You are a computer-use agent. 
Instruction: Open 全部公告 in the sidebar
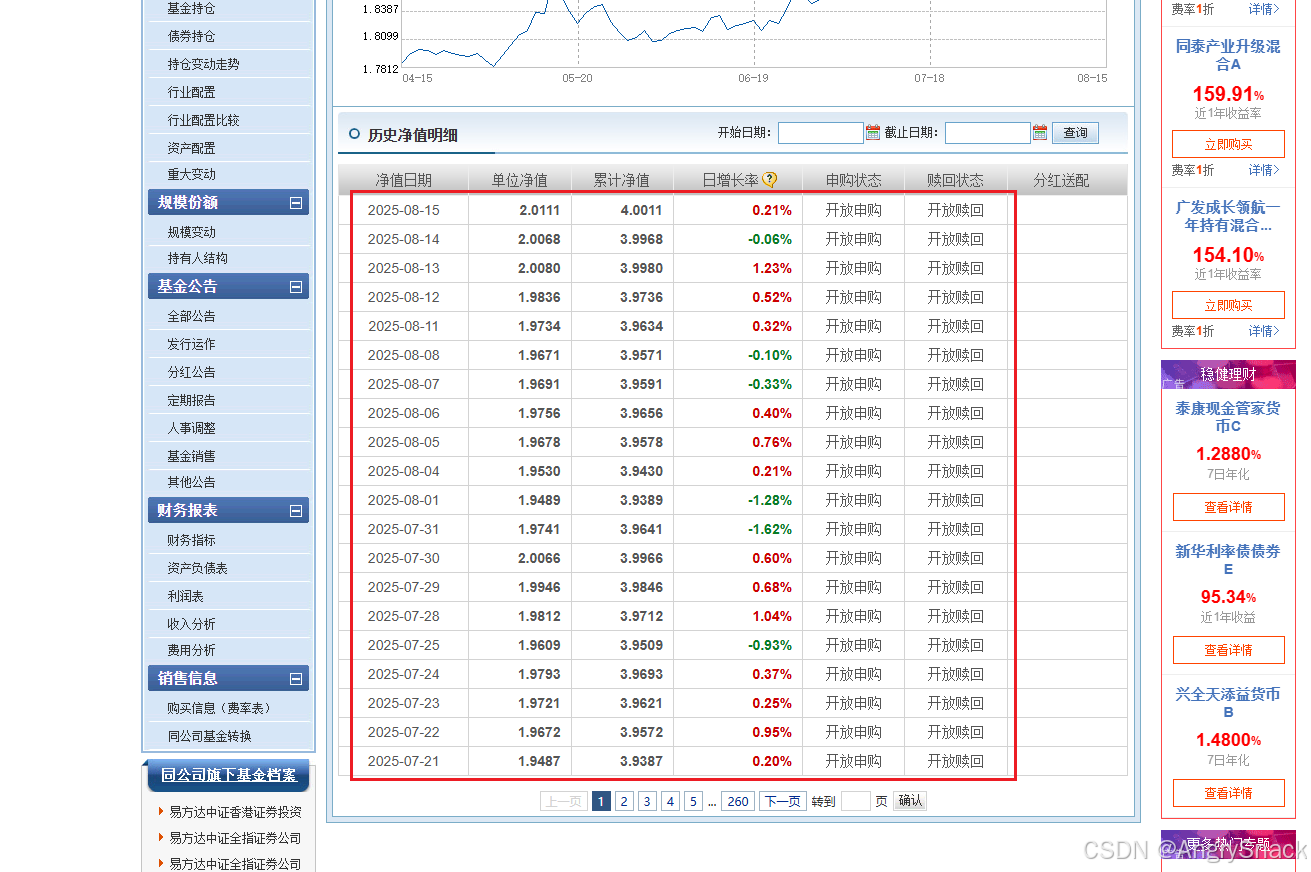click(191, 316)
